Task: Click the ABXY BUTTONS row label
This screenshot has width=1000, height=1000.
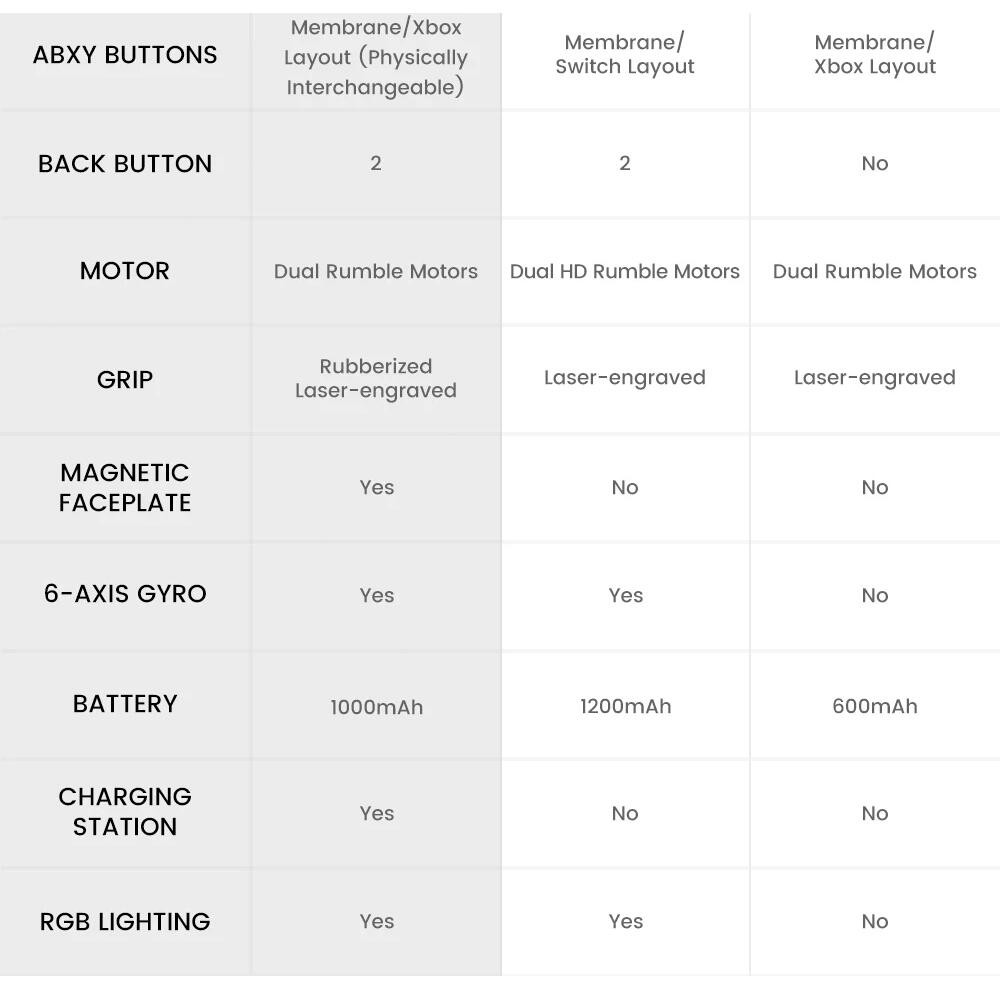Action: pos(125,55)
